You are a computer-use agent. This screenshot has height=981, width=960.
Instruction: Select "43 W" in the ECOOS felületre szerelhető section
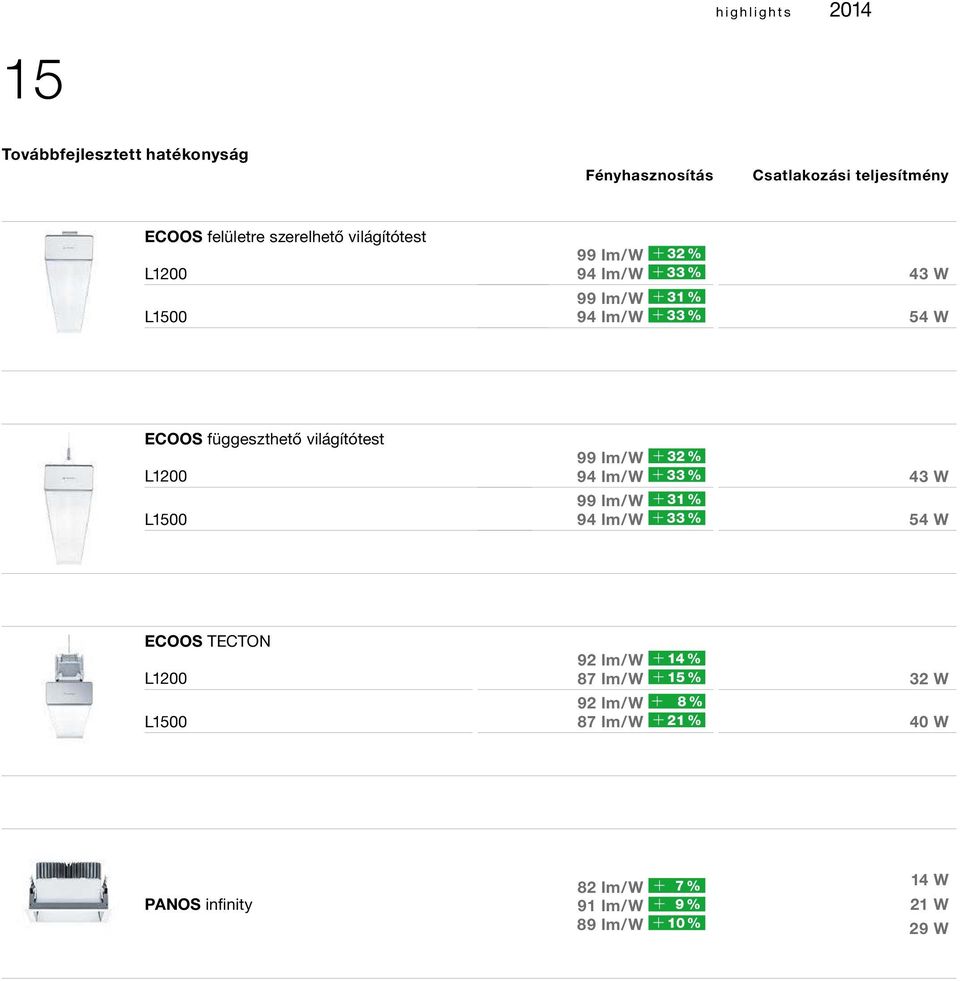click(928, 274)
